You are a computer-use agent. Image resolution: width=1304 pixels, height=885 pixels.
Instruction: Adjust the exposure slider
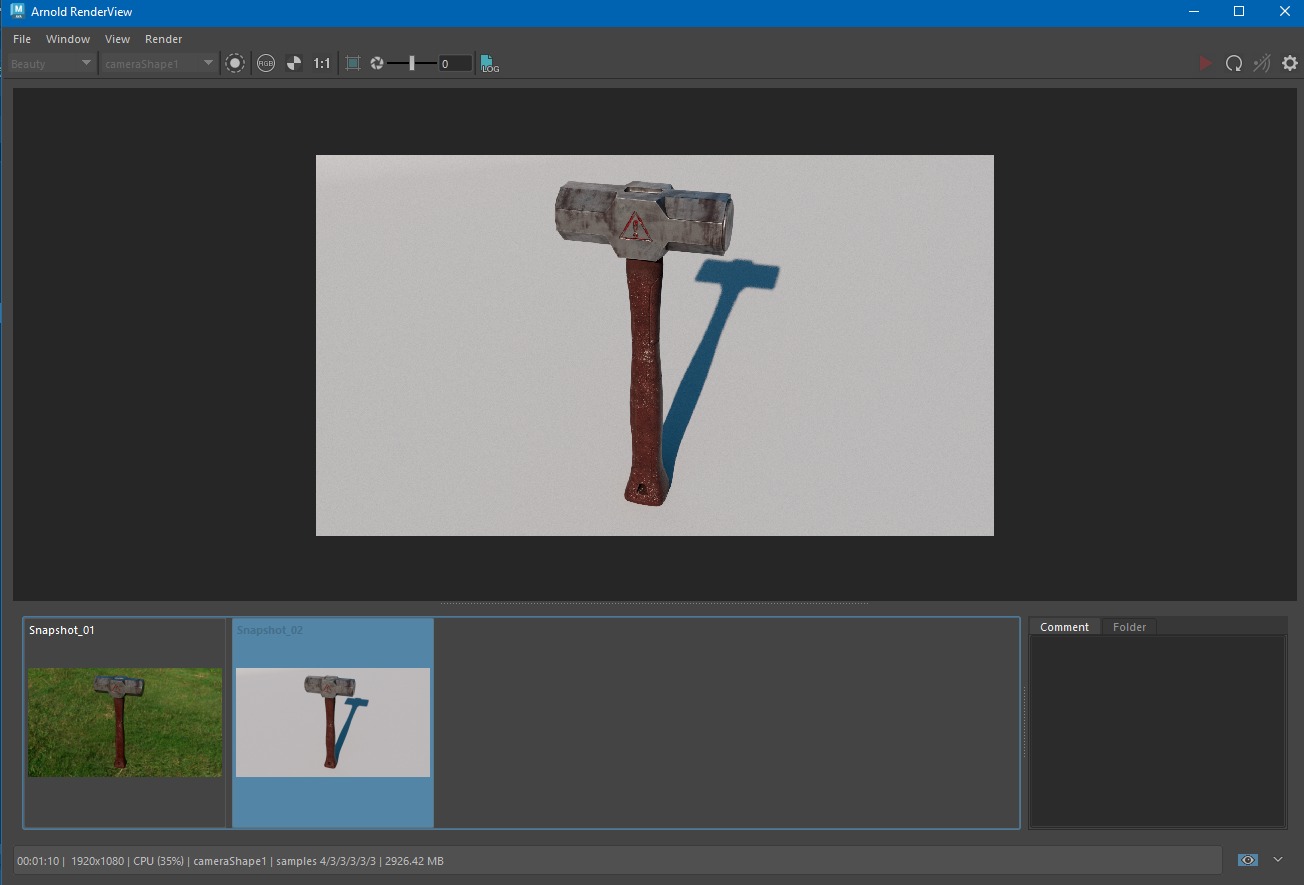click(412, 62)
